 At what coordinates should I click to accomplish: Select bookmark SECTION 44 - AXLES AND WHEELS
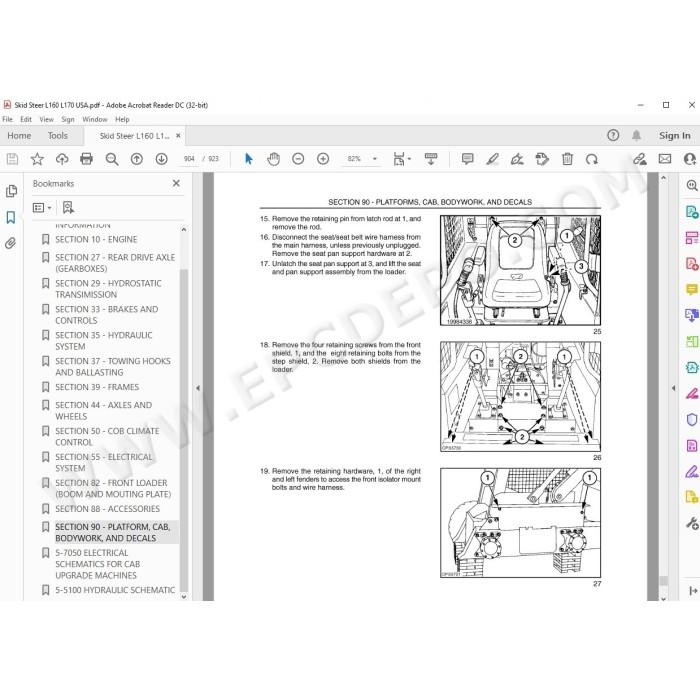pyautogui.click(x=104, y=411)
